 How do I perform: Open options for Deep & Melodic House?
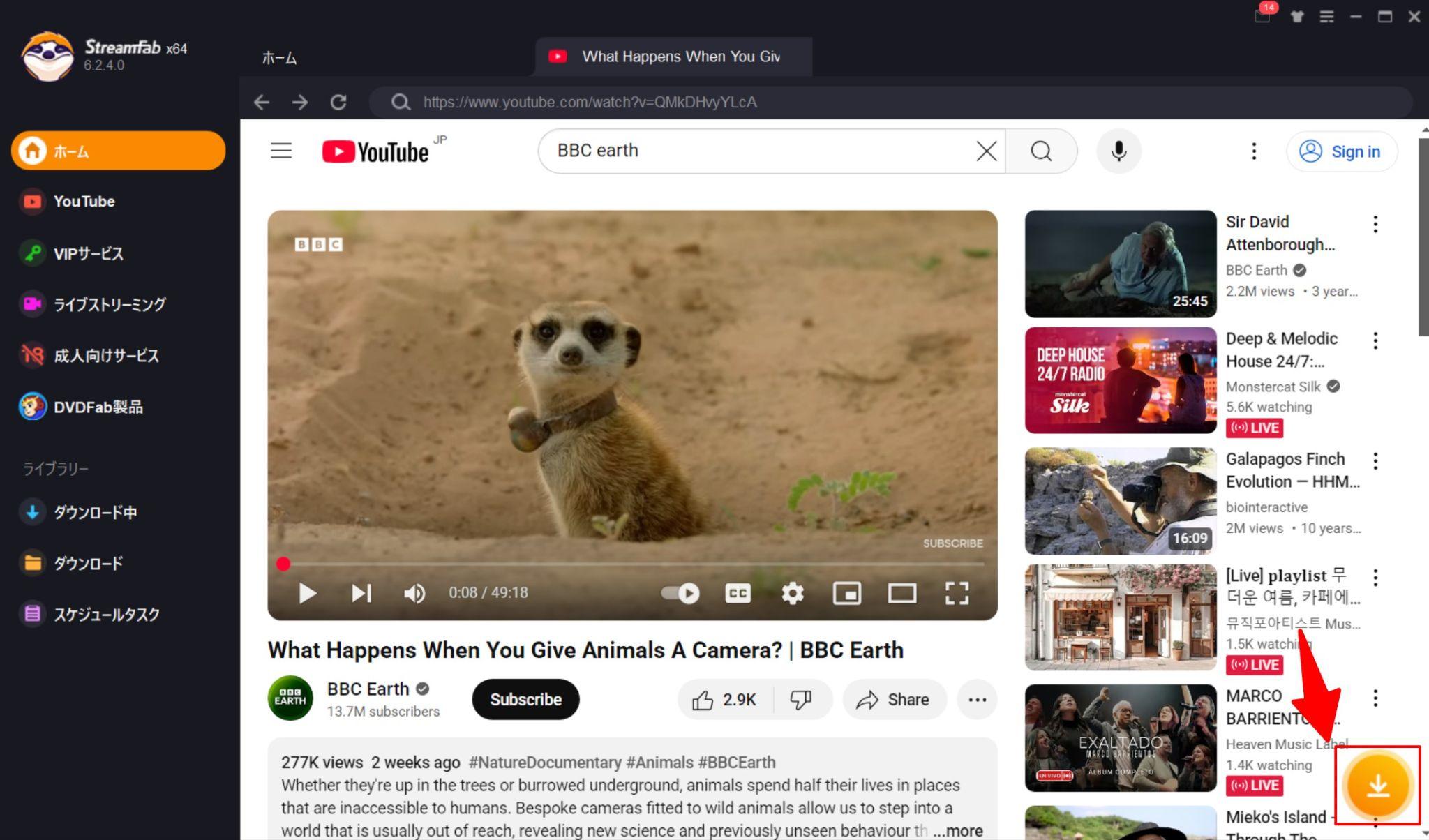point(1375,340)
